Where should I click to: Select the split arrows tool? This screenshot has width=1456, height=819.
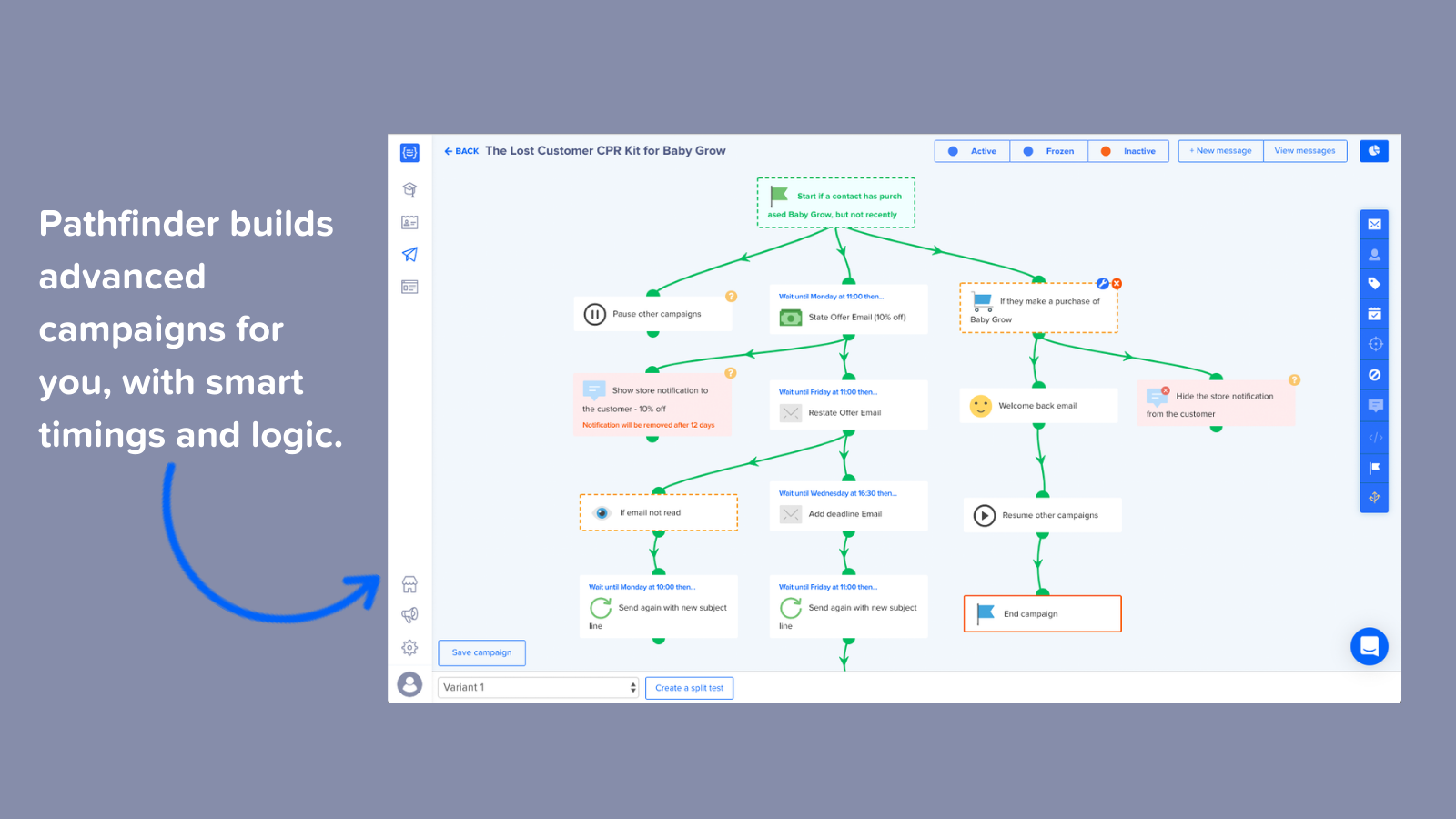pos(1374,498)
